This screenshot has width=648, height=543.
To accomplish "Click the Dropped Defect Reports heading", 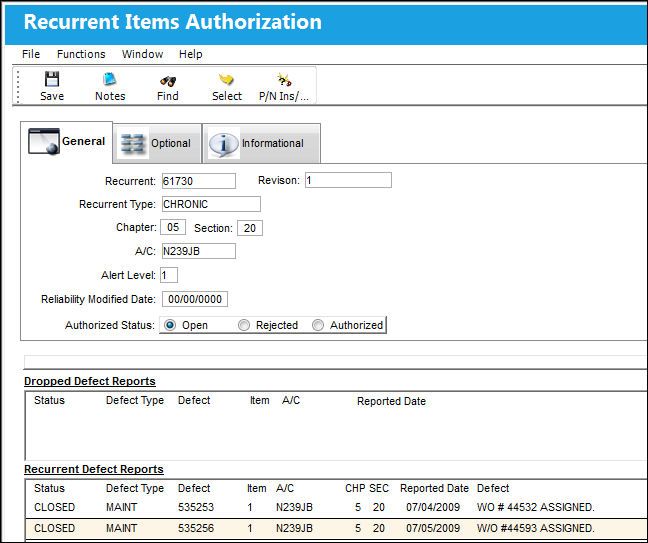I will [90, 381].
